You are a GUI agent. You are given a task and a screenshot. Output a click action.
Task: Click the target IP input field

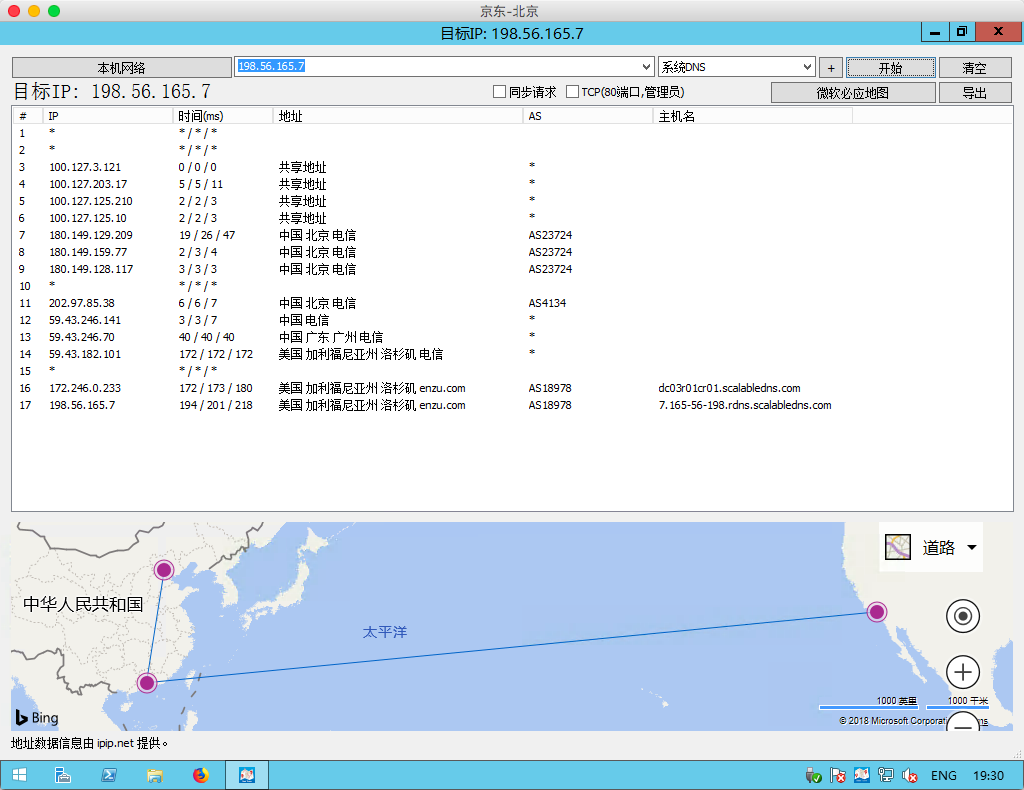436,67
